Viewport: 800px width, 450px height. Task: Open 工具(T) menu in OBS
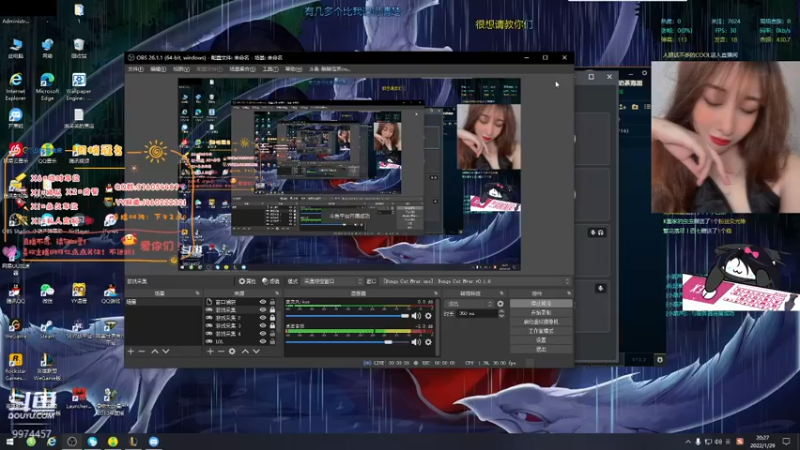click(270, 69)
